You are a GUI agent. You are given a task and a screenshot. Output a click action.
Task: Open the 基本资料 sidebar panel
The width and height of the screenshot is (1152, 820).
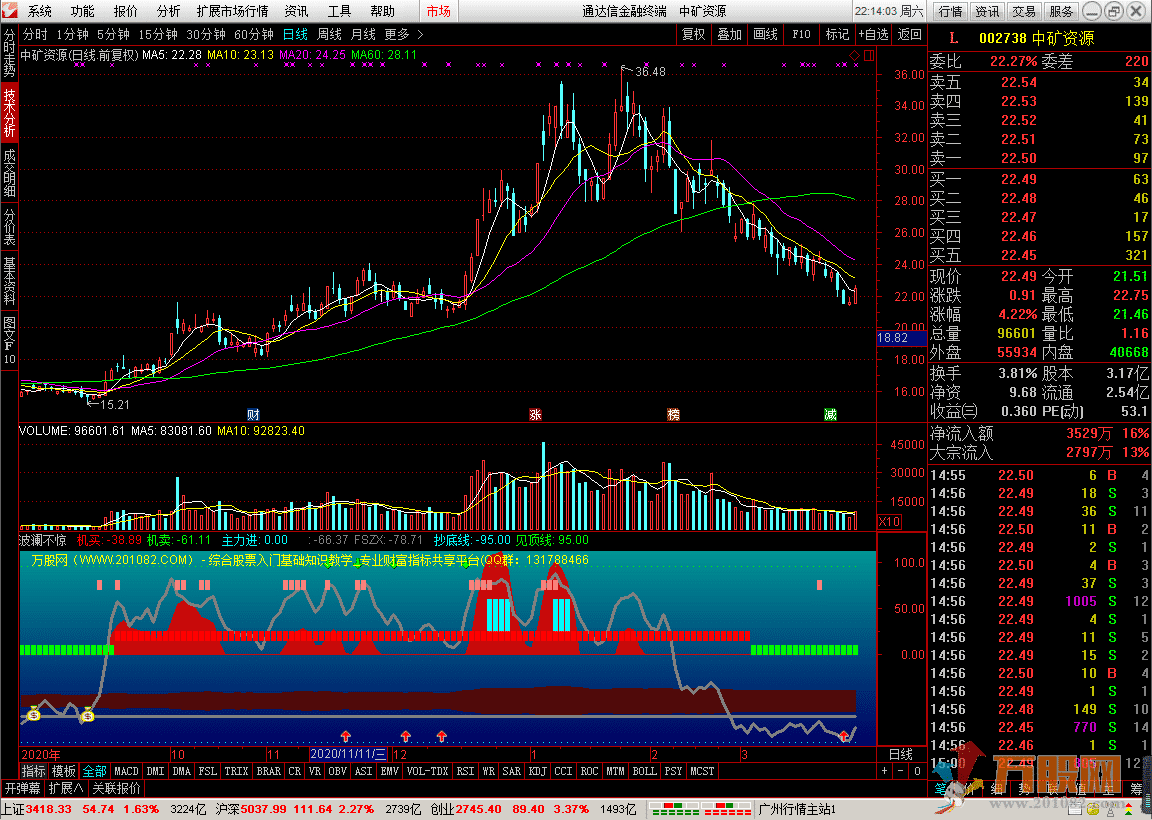tap(9, 280)
